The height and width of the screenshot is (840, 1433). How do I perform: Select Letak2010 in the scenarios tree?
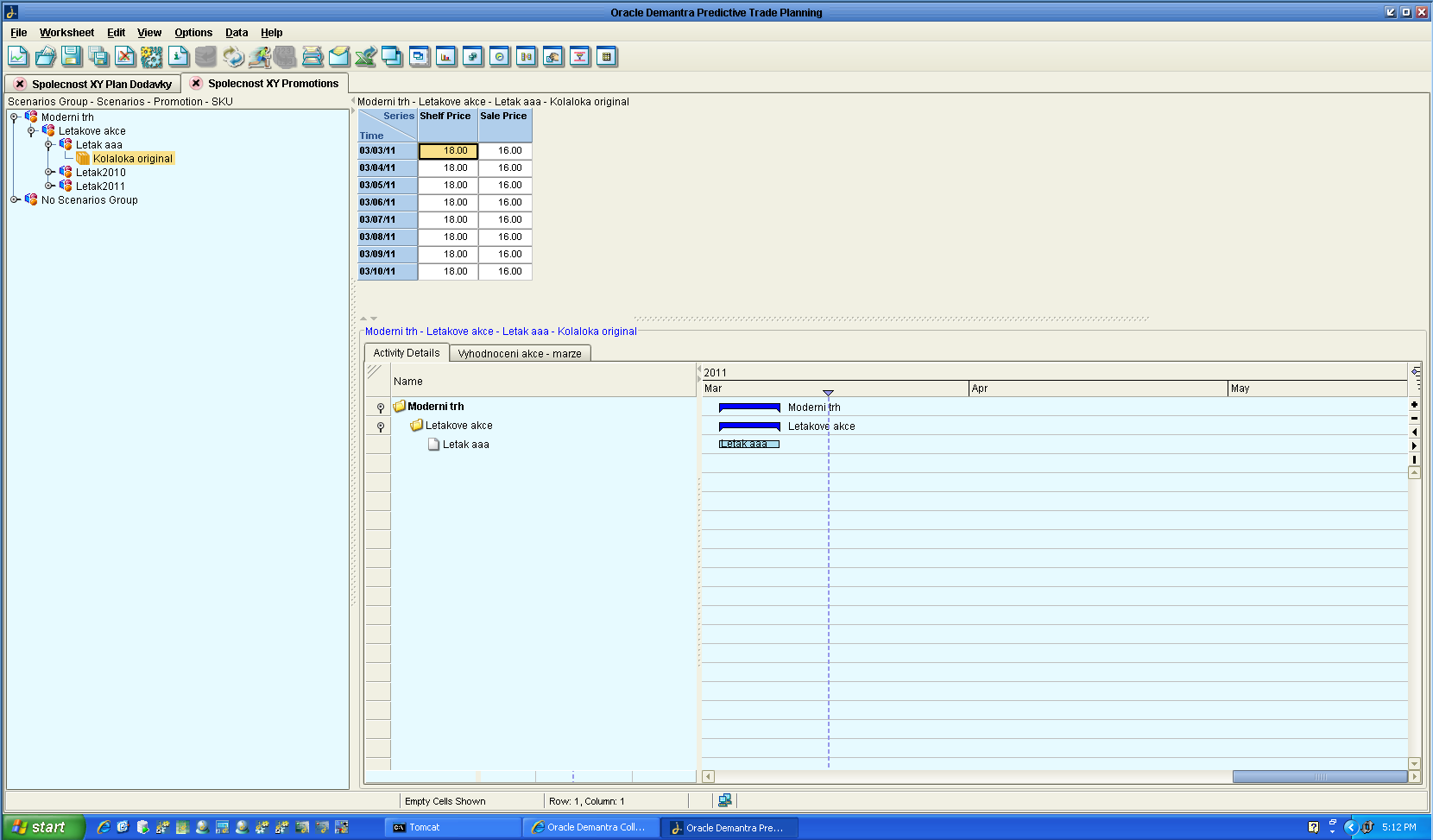pos(101,173)
